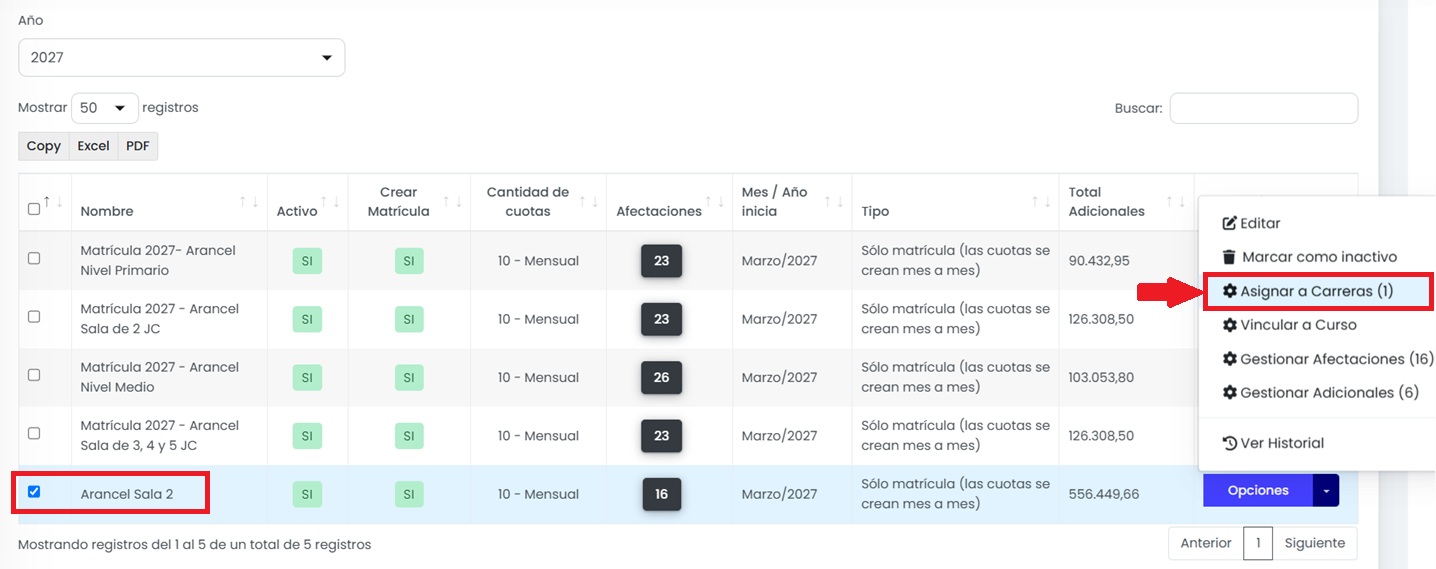Click the gear icon beside Vincular a Curso
The height and width of the screenshot is (569, 1436).
1230,325
